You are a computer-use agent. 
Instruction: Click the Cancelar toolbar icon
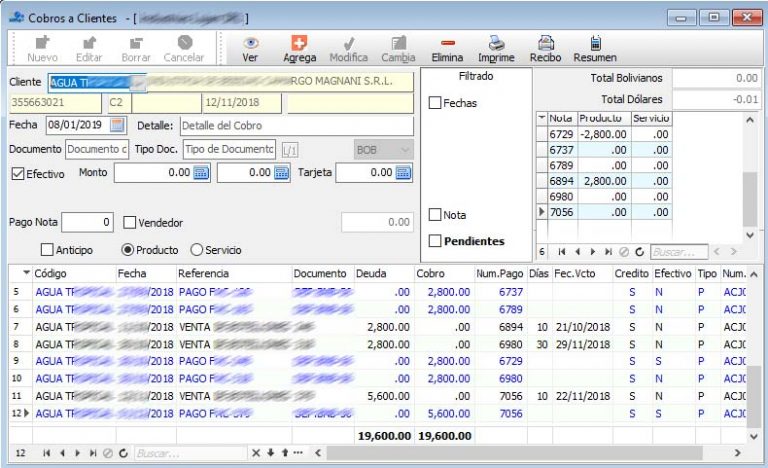pyautogui.click(x=185, y=43)
